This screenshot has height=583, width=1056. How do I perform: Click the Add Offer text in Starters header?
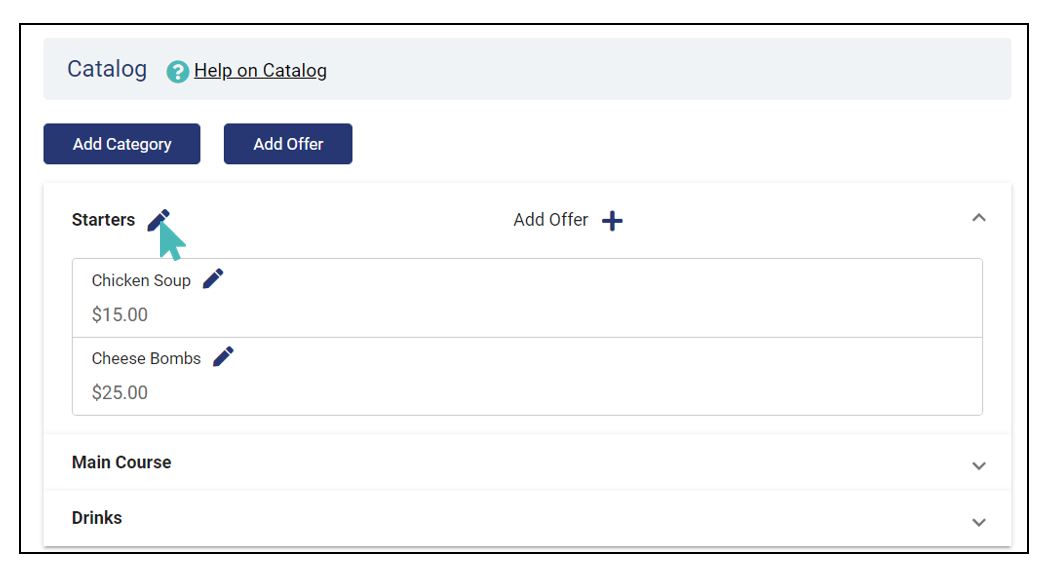pos(550,220)
